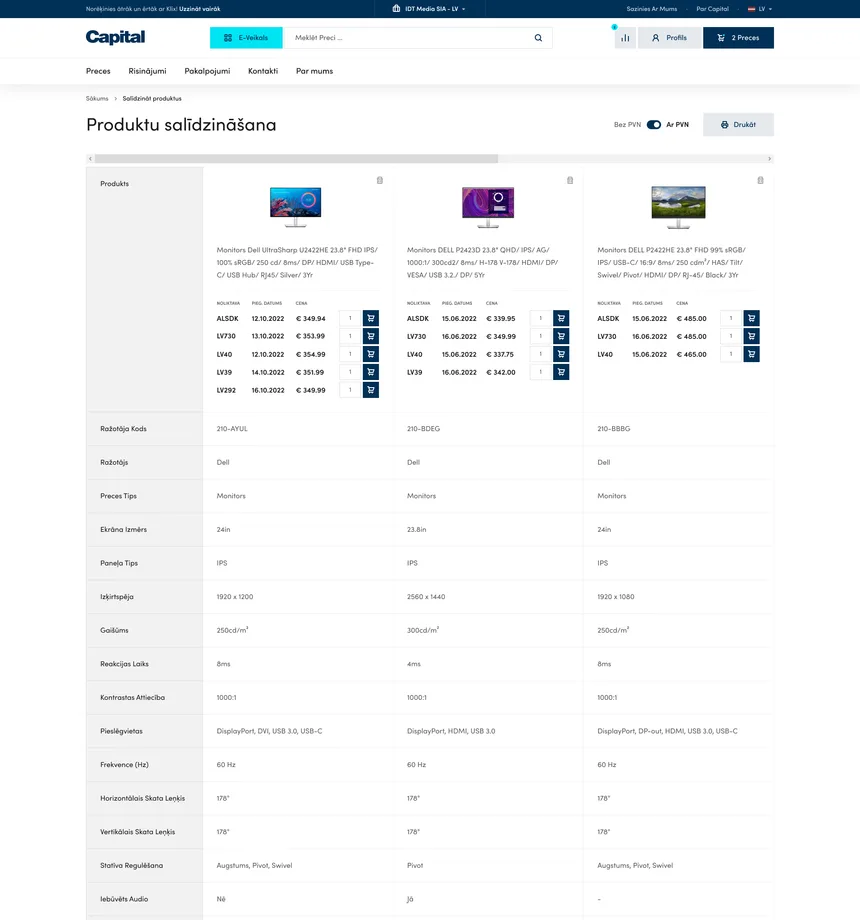Viewport: 860px width, 920px height.
Task: Click the 1920 x 1200 resolution value
Action: (x=235, y=597)
